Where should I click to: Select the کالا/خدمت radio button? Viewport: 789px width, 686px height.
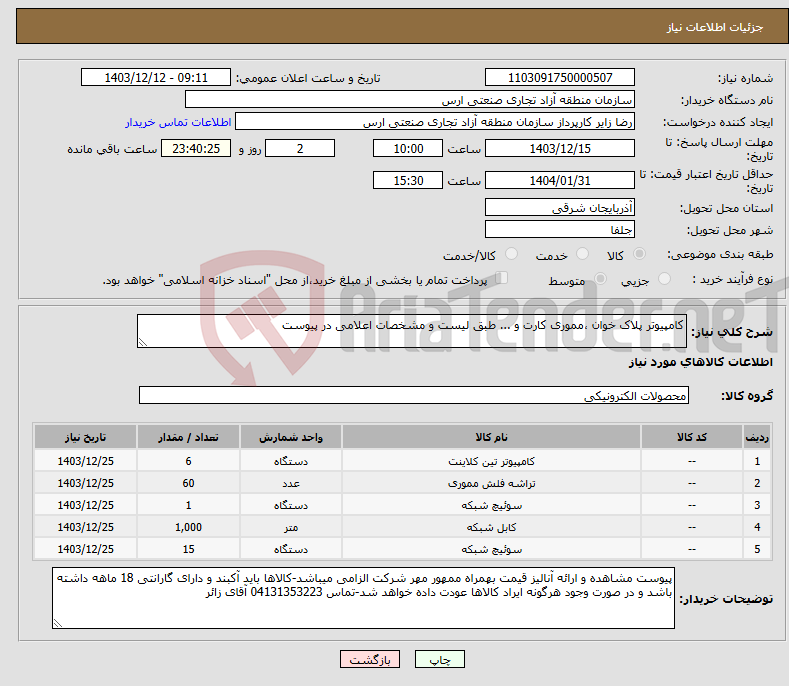pos(511,254)
